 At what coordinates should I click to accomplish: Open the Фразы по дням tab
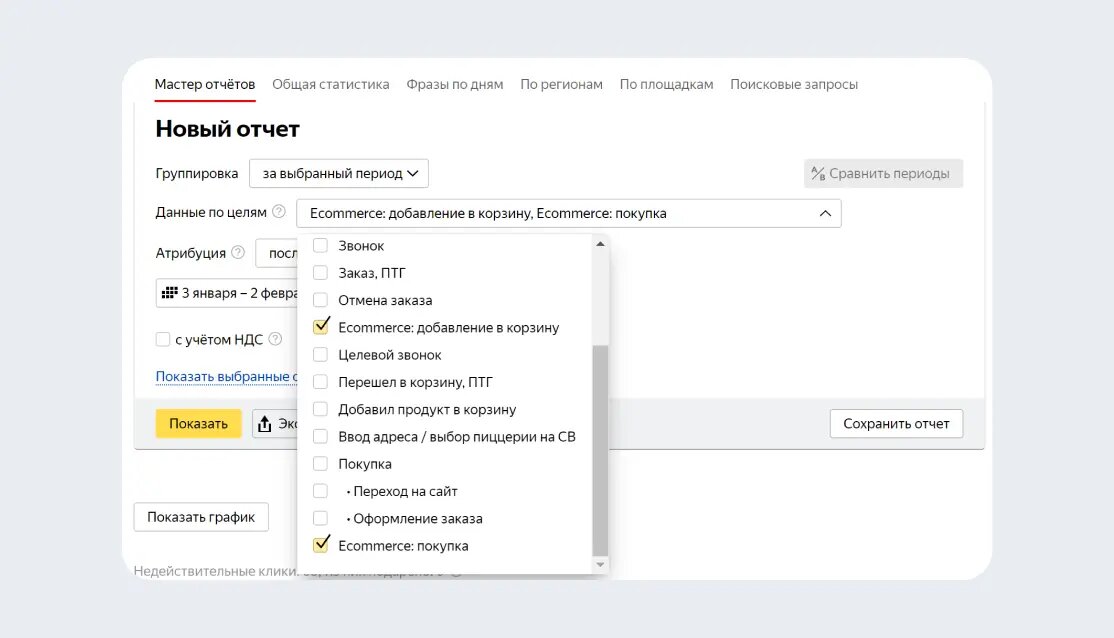coord(455,84)
